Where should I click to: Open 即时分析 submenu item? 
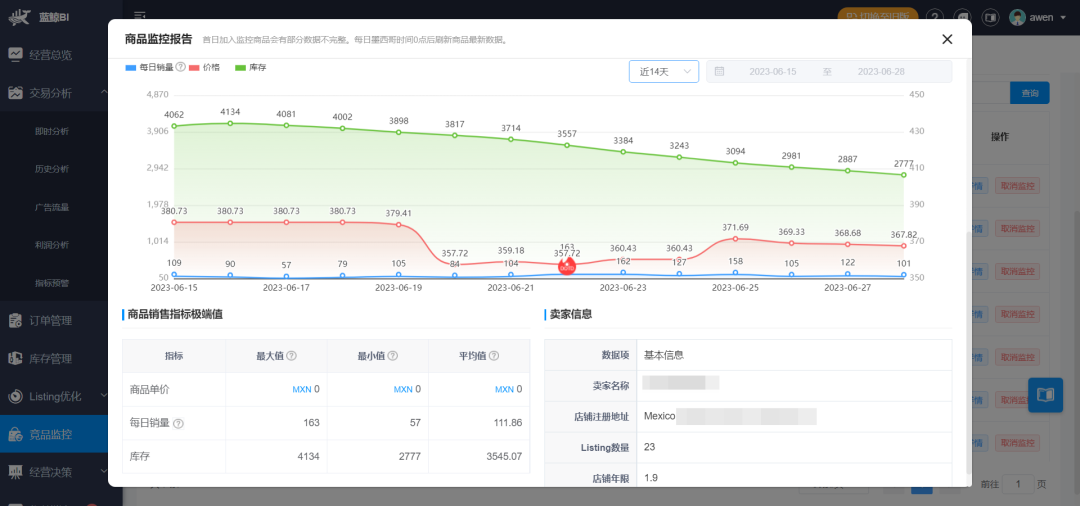pyautogui.click(x=54, y=131)
